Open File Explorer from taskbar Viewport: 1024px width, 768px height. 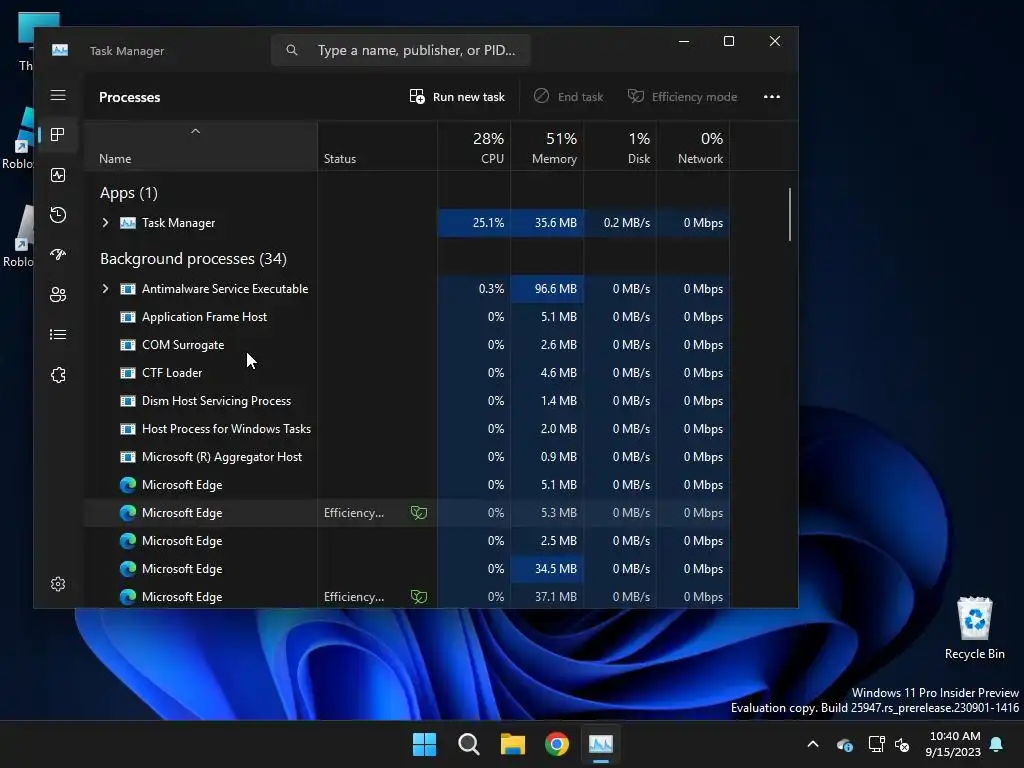(x=513, y=744)
